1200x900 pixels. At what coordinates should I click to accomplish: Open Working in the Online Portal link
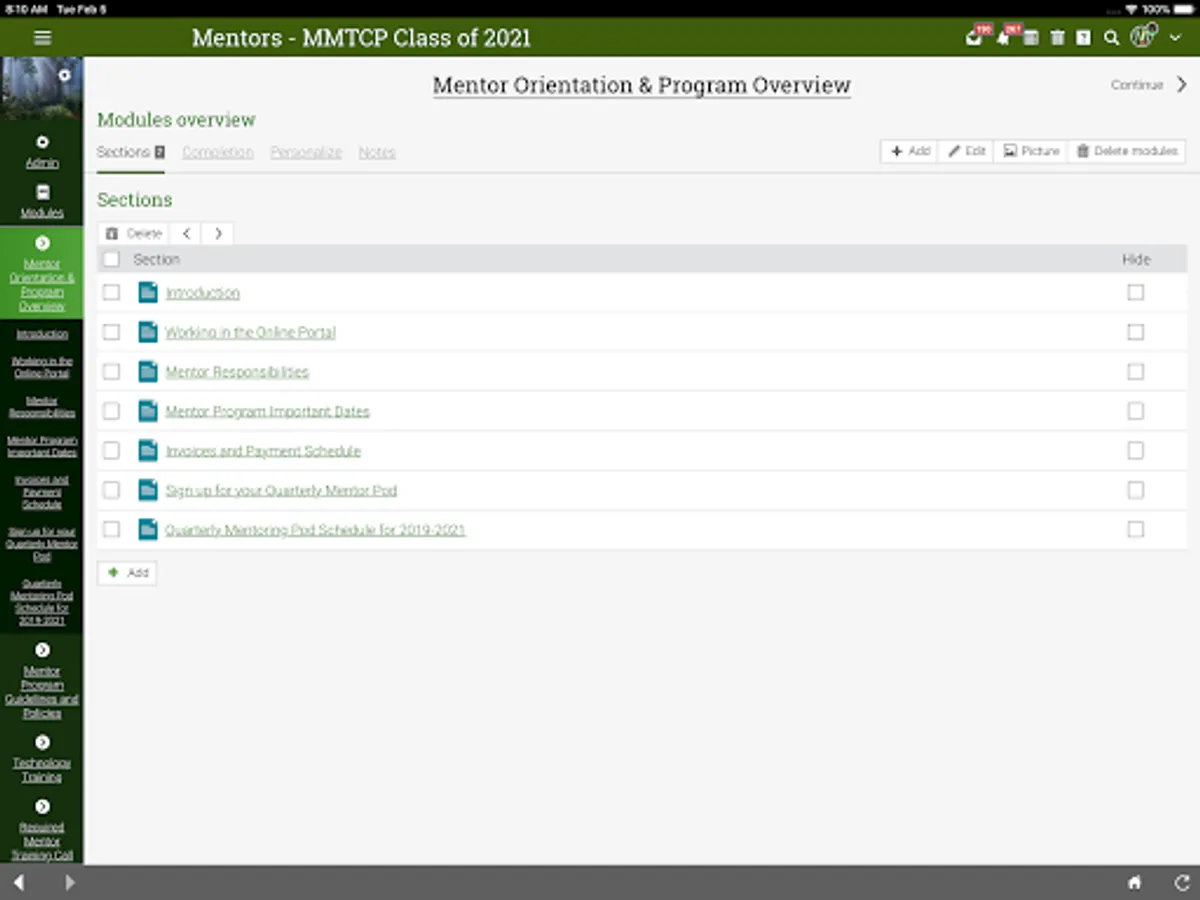[251, 332]
